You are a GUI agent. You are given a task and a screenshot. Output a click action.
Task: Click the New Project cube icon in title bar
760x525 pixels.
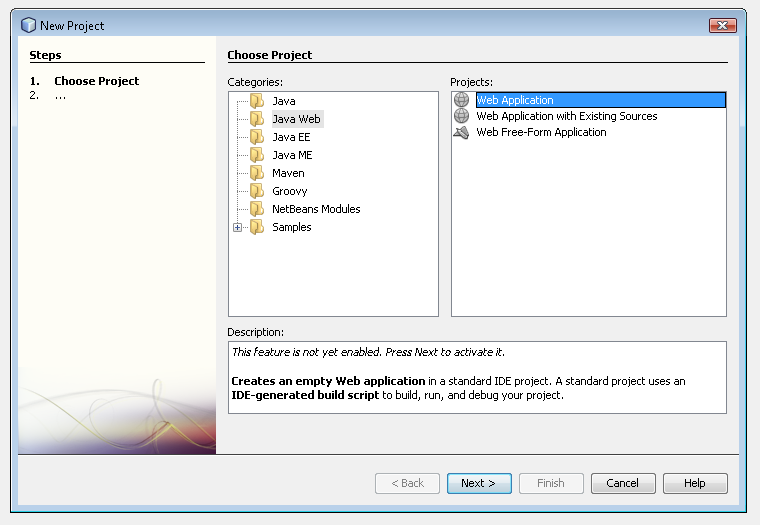pyautogui.click(x=29, y=25)
